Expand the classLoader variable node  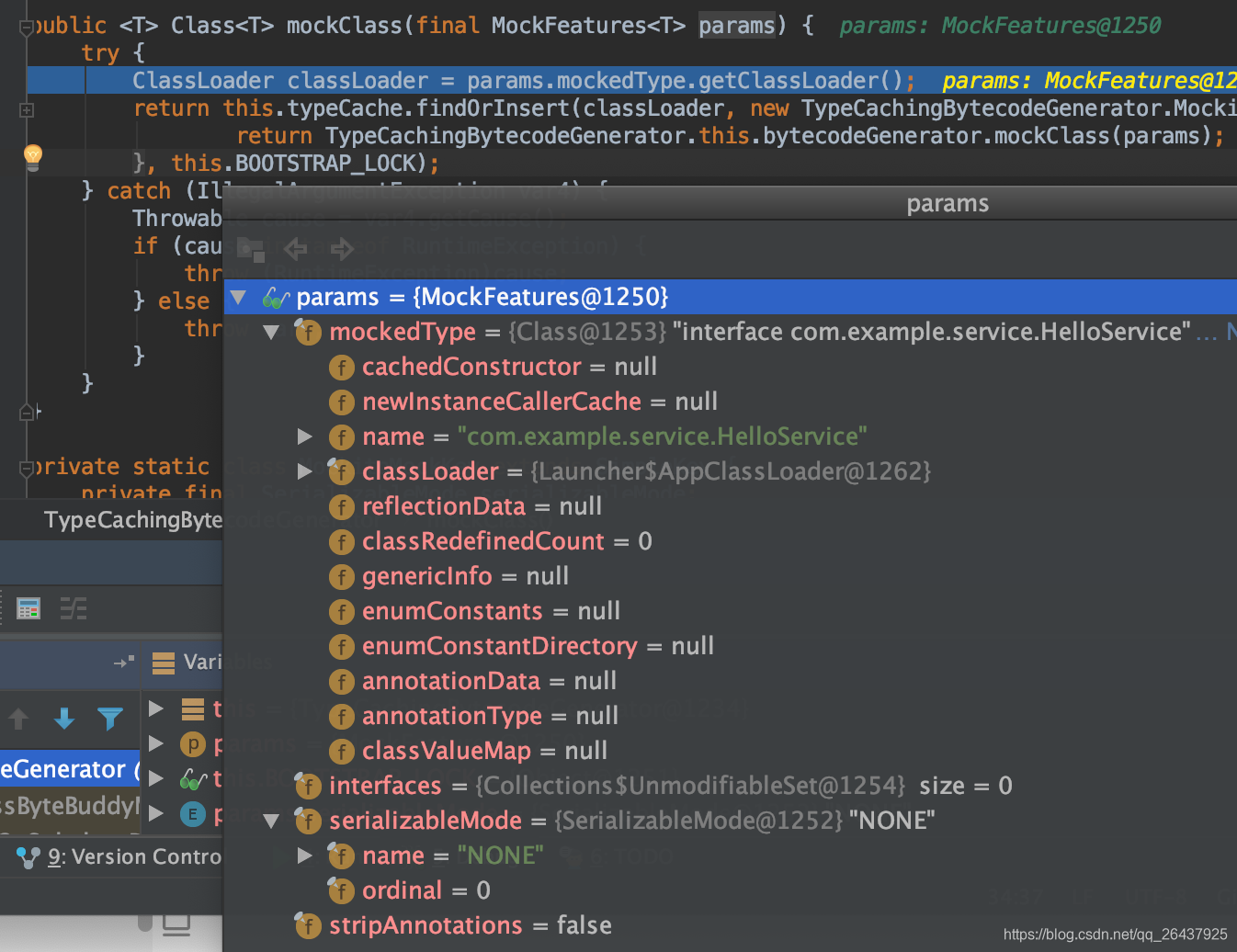coord(305,471)
